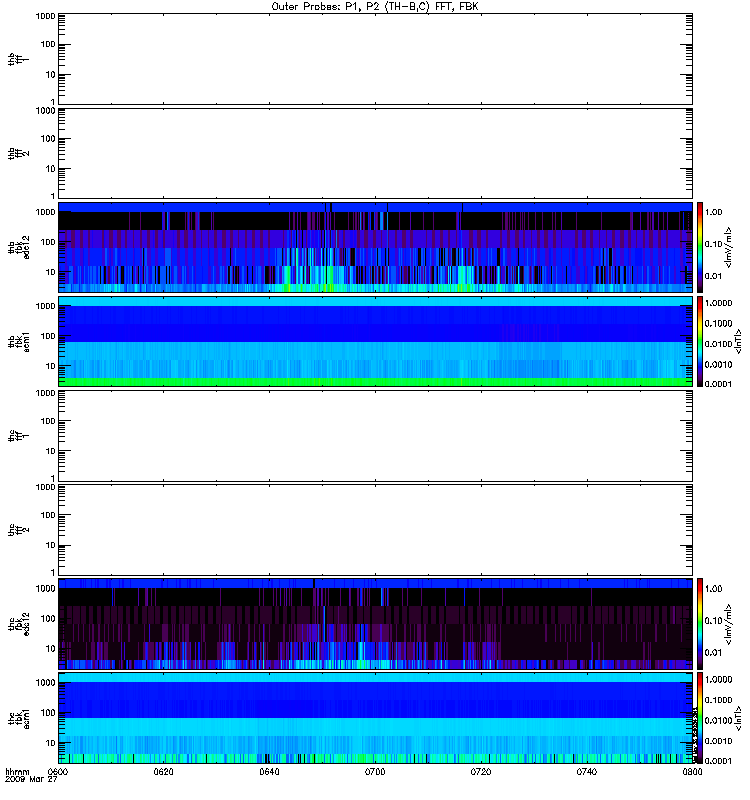Select the 'thc fft 2' panel label
This screenshot has height=800, width=750.
18,530
